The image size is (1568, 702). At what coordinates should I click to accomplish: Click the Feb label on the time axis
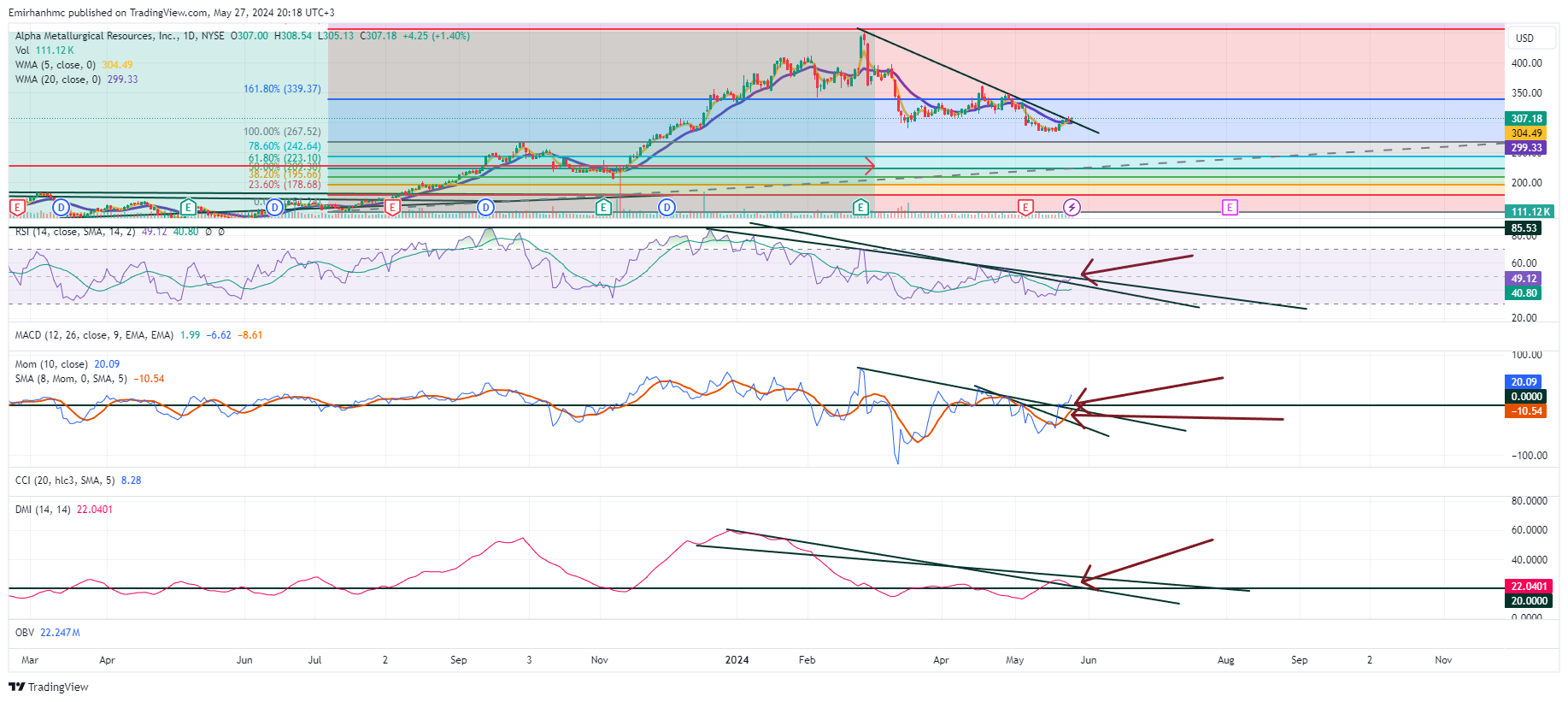pyautogui.click(x=807, y=660)
